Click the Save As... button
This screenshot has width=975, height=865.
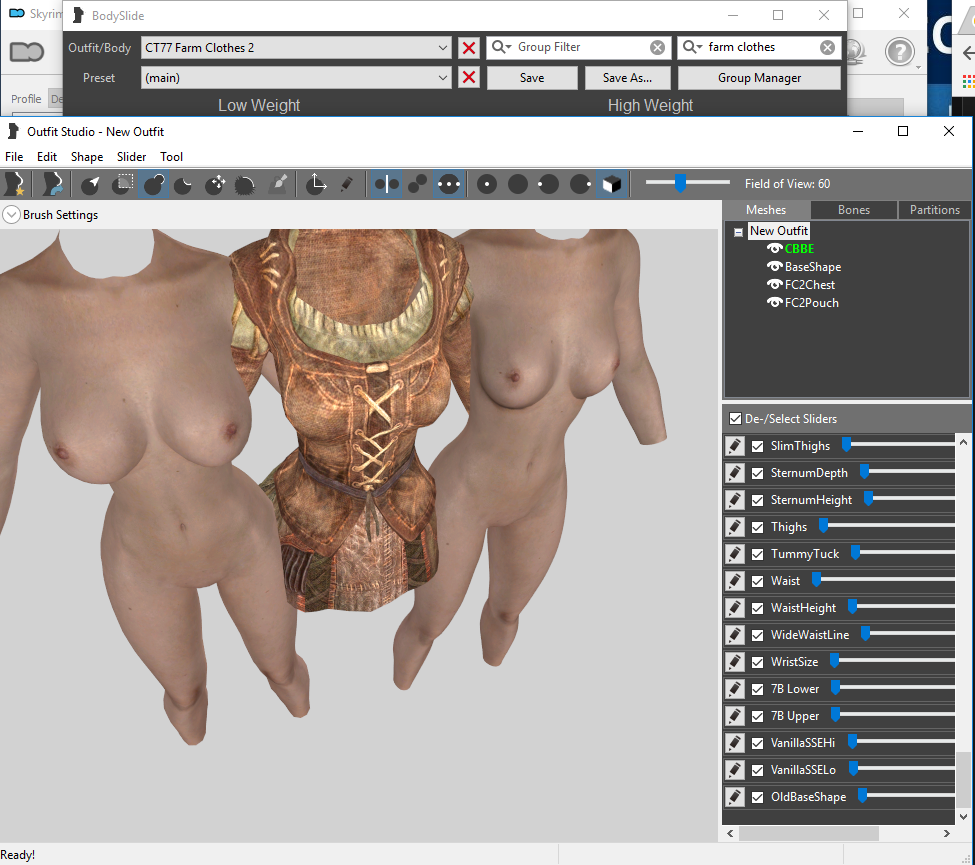click(x=627, y=78)
